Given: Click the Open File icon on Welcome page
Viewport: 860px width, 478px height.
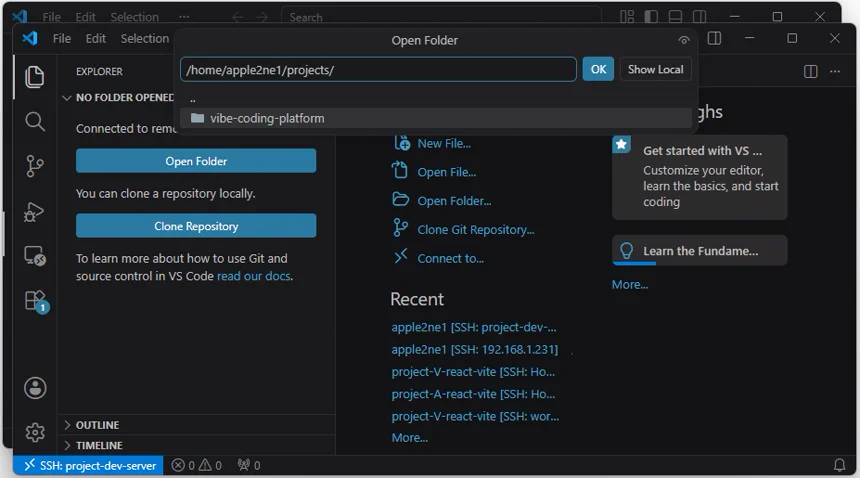Looking at the screenshot, I should 400,171.
